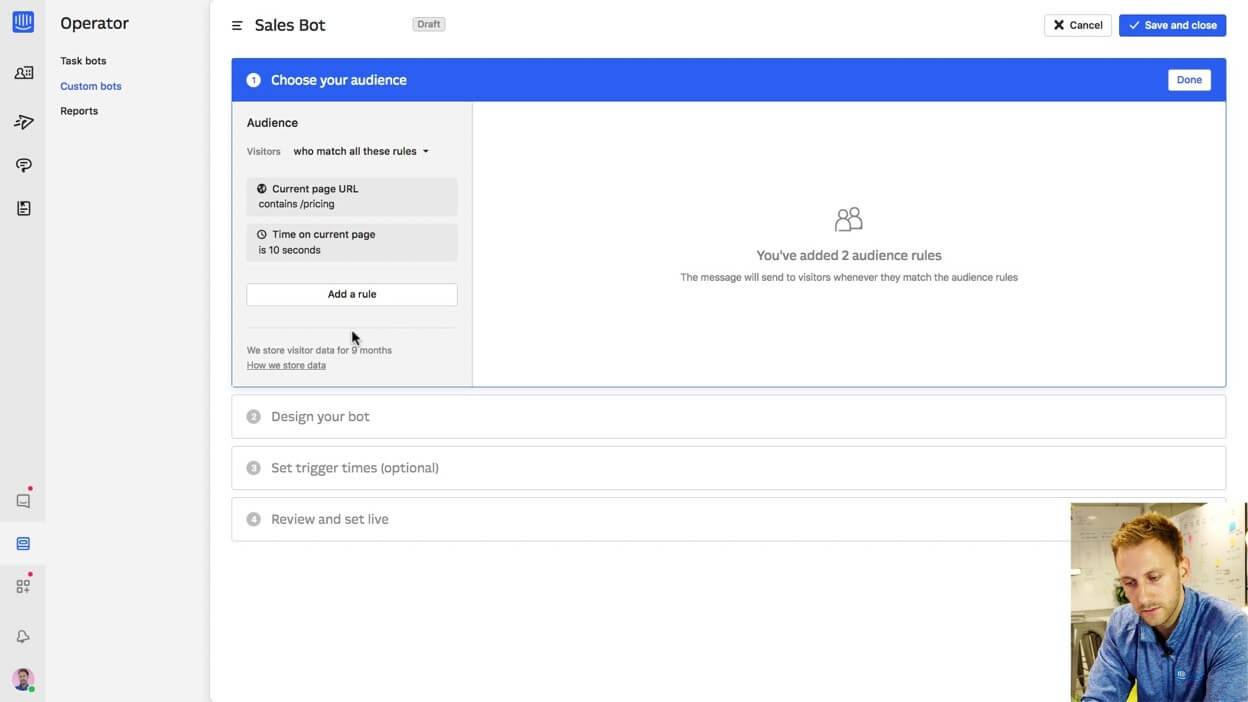Image resolution: width=1248 pixels, height=702 pixels.
Task: Open the conversations chat bubble icon
Action: click(23, 165)
